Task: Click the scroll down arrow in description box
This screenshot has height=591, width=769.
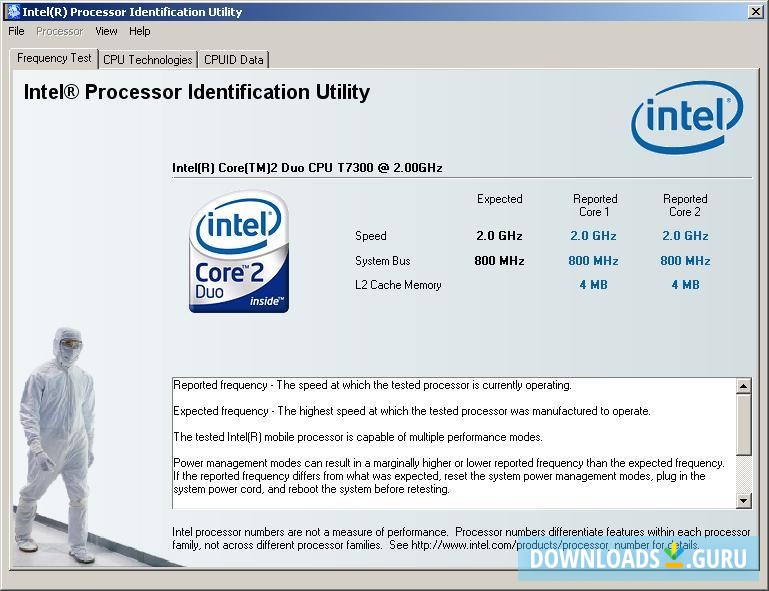Action: tap(743, 501)
